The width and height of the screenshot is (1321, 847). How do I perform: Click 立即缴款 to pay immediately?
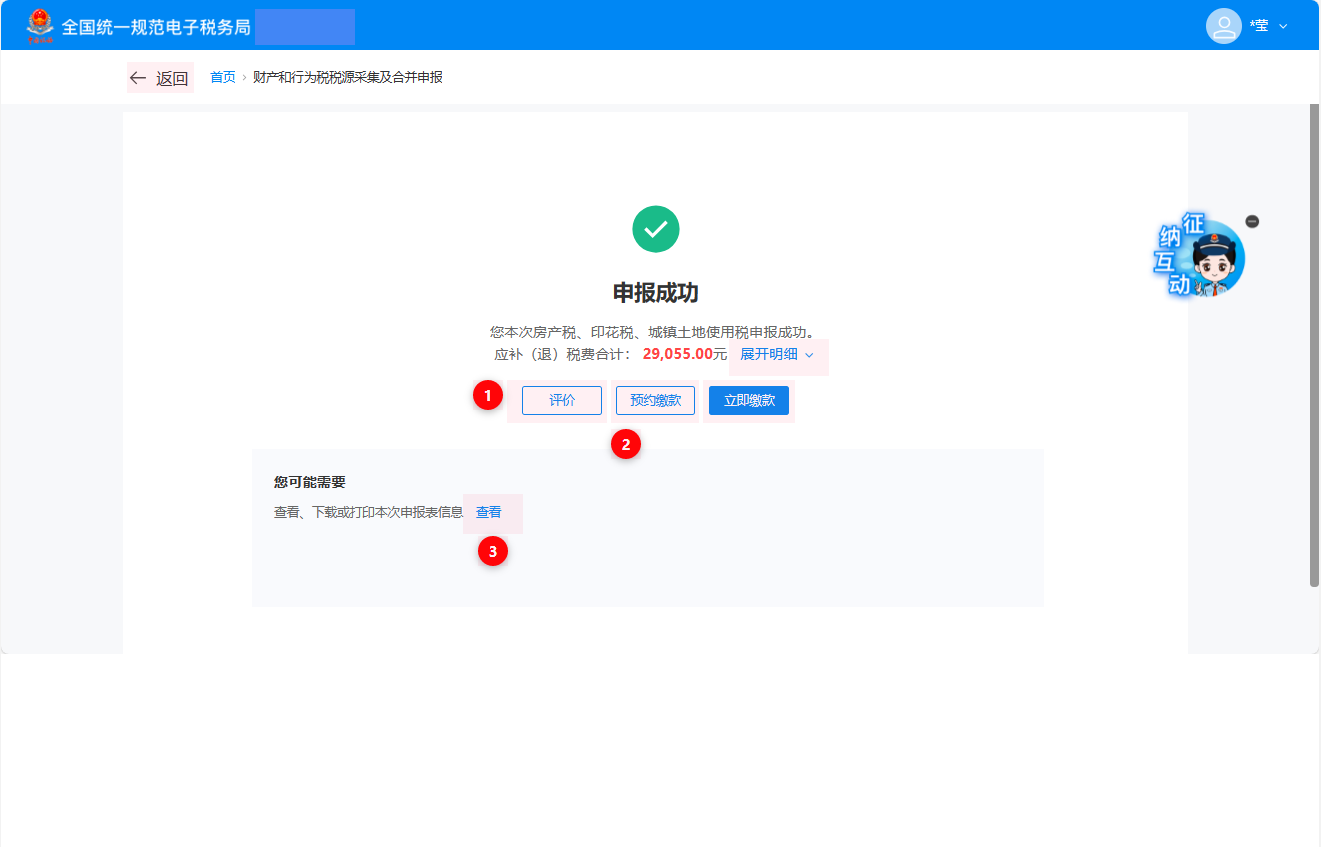point(748,400)
